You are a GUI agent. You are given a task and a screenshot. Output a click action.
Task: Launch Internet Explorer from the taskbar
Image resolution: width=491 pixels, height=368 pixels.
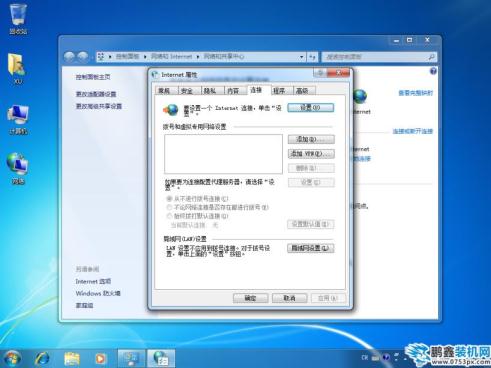tap(42, 359)
